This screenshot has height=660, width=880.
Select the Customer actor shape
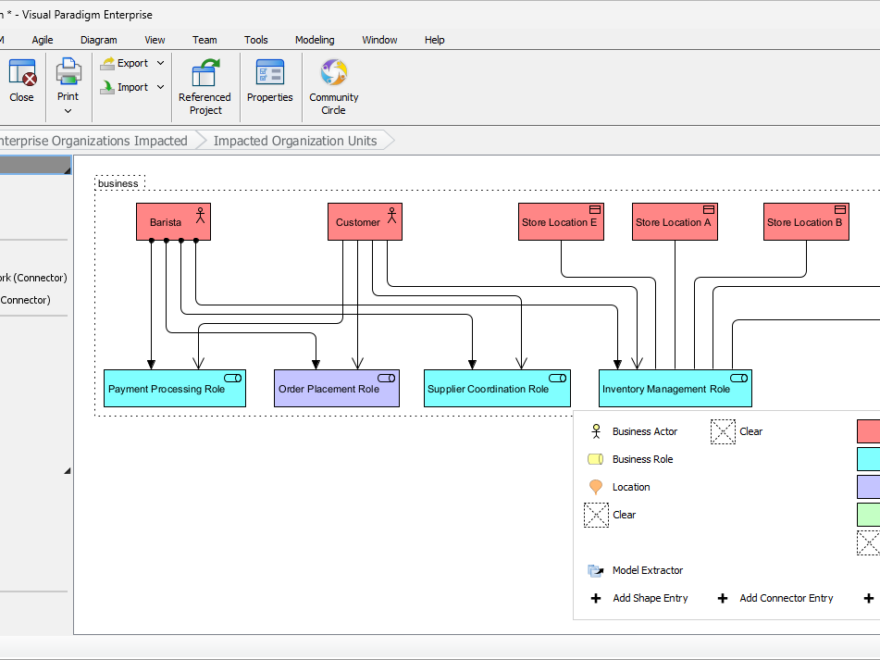[x=364, y=221]
